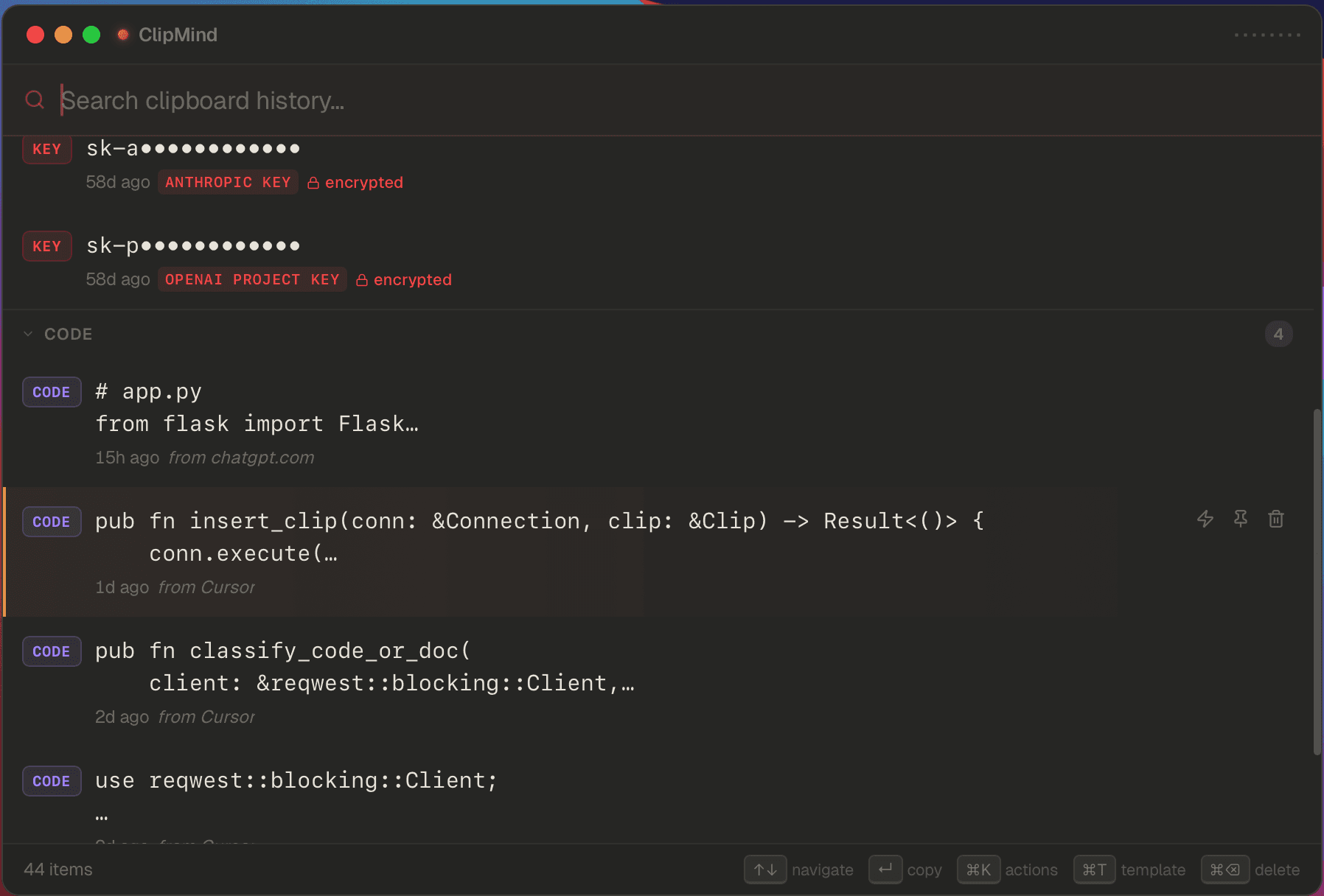Viewport: 1324px width, 896px height.
Task: Click the dotted drag handle in title bar
Action: (x=1267, y=35)
